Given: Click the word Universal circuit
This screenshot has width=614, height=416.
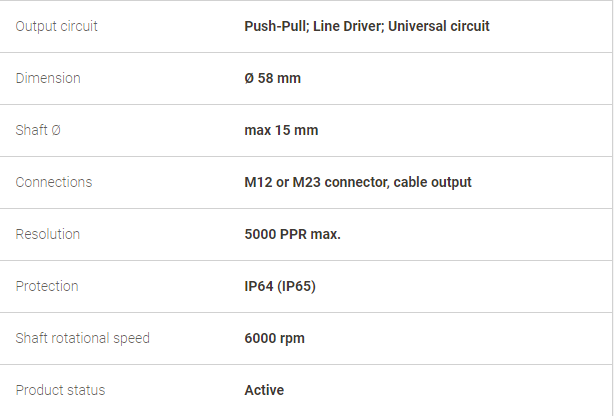Looking at the screenshot, I should pyautogui.click(x=439, y=26).
